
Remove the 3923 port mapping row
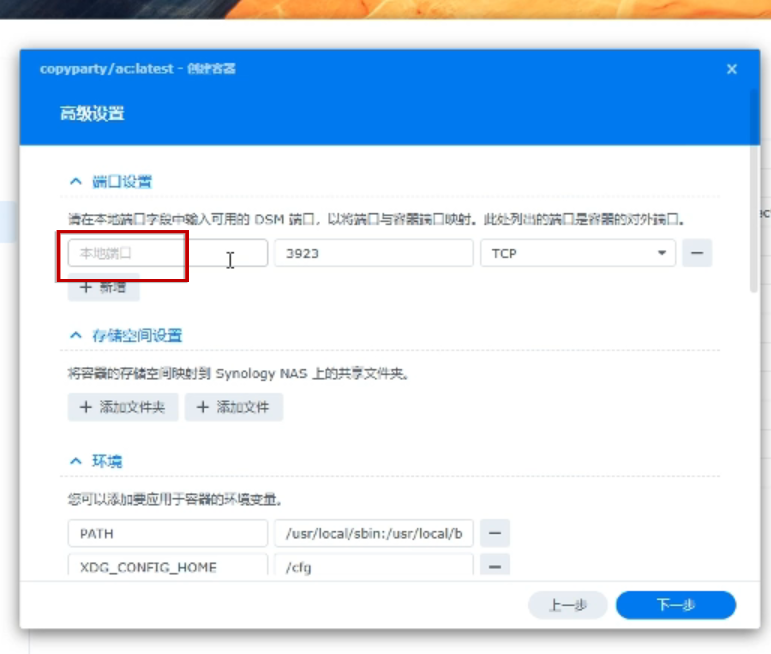[x=696, y=254]
